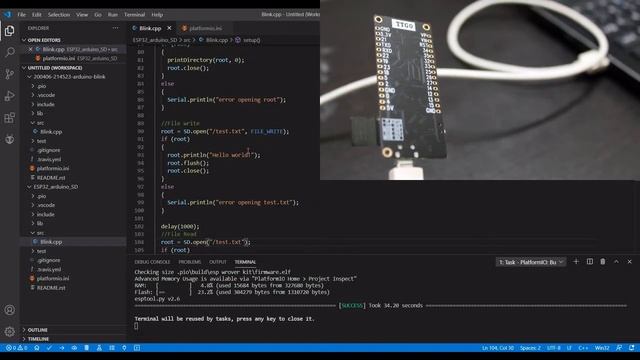Open the View menu
Viewport: 640px width, 360px height.
82,14
